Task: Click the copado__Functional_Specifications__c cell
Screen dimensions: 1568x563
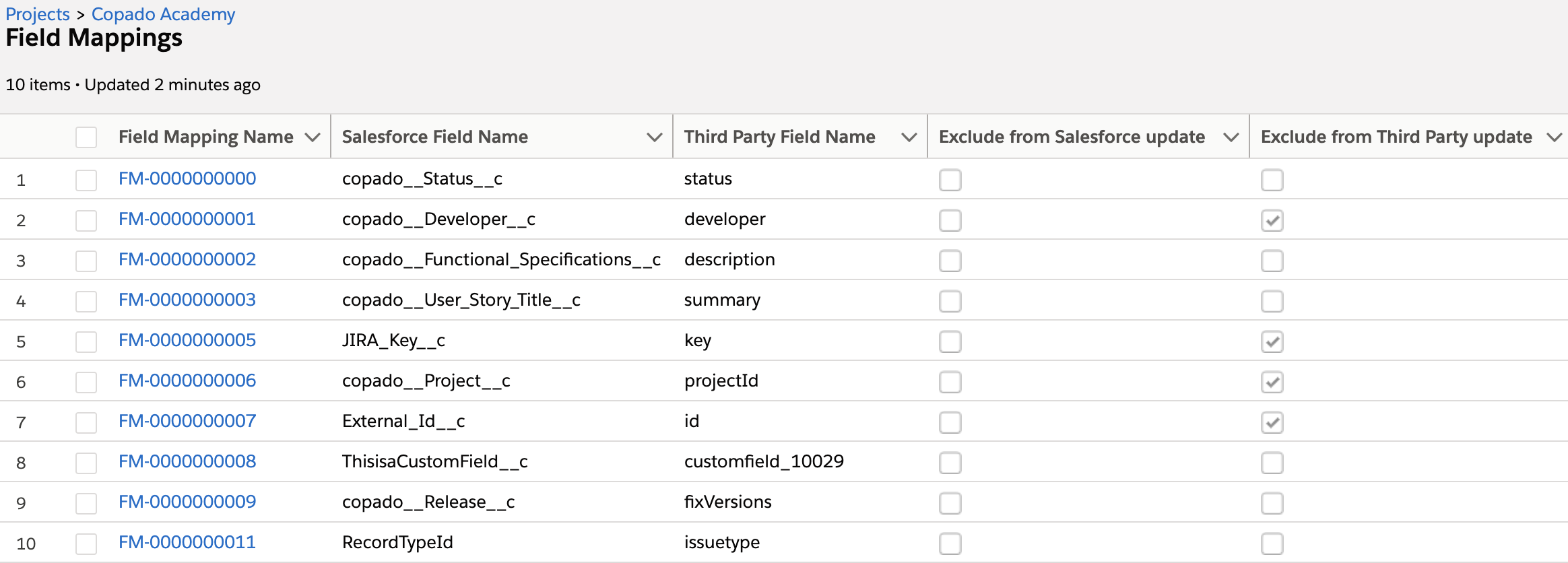Action: point(501,259)
